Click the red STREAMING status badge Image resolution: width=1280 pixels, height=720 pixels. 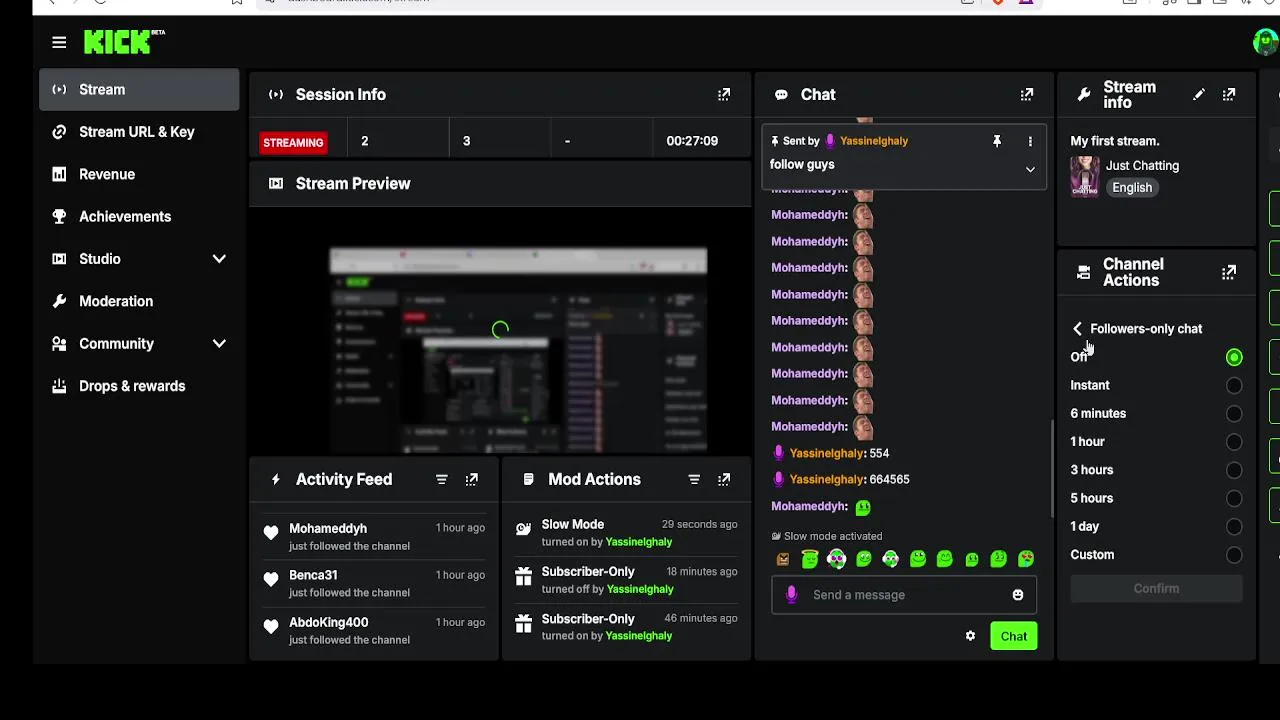point(293,142)
